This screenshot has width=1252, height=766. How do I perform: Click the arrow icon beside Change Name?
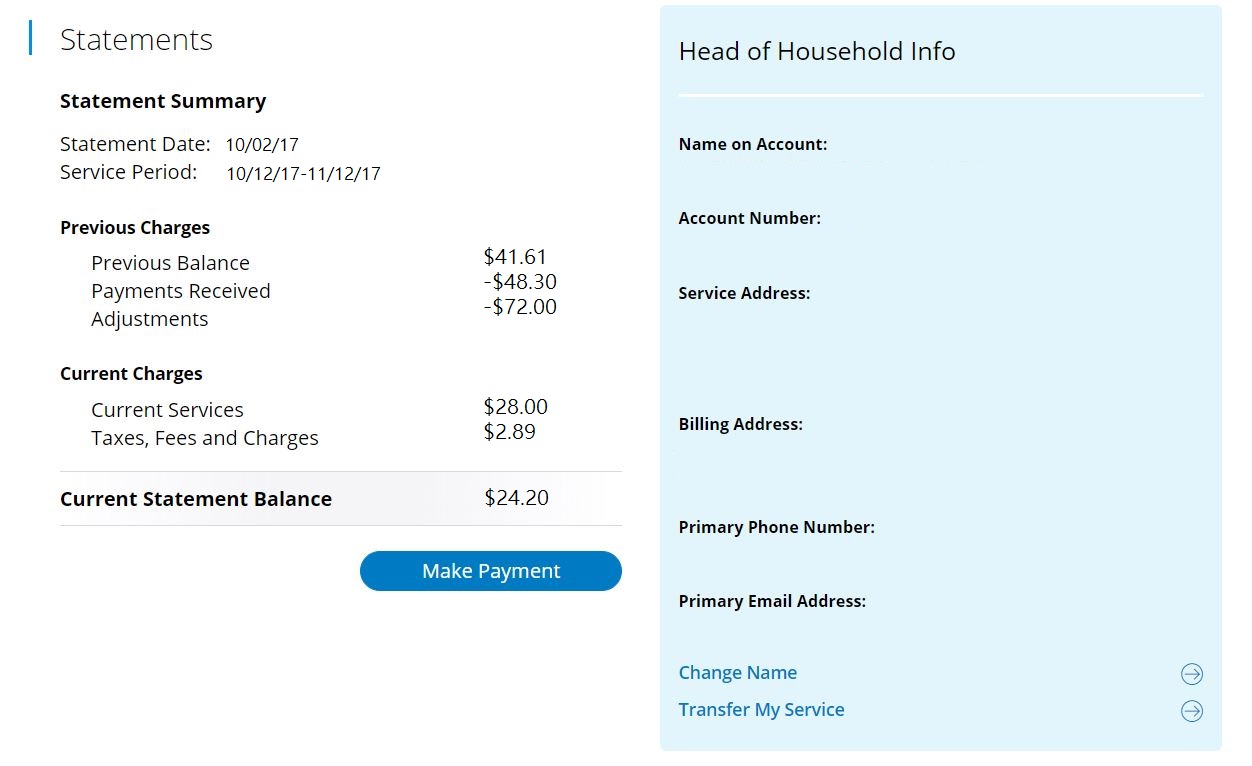(1191, 674)
